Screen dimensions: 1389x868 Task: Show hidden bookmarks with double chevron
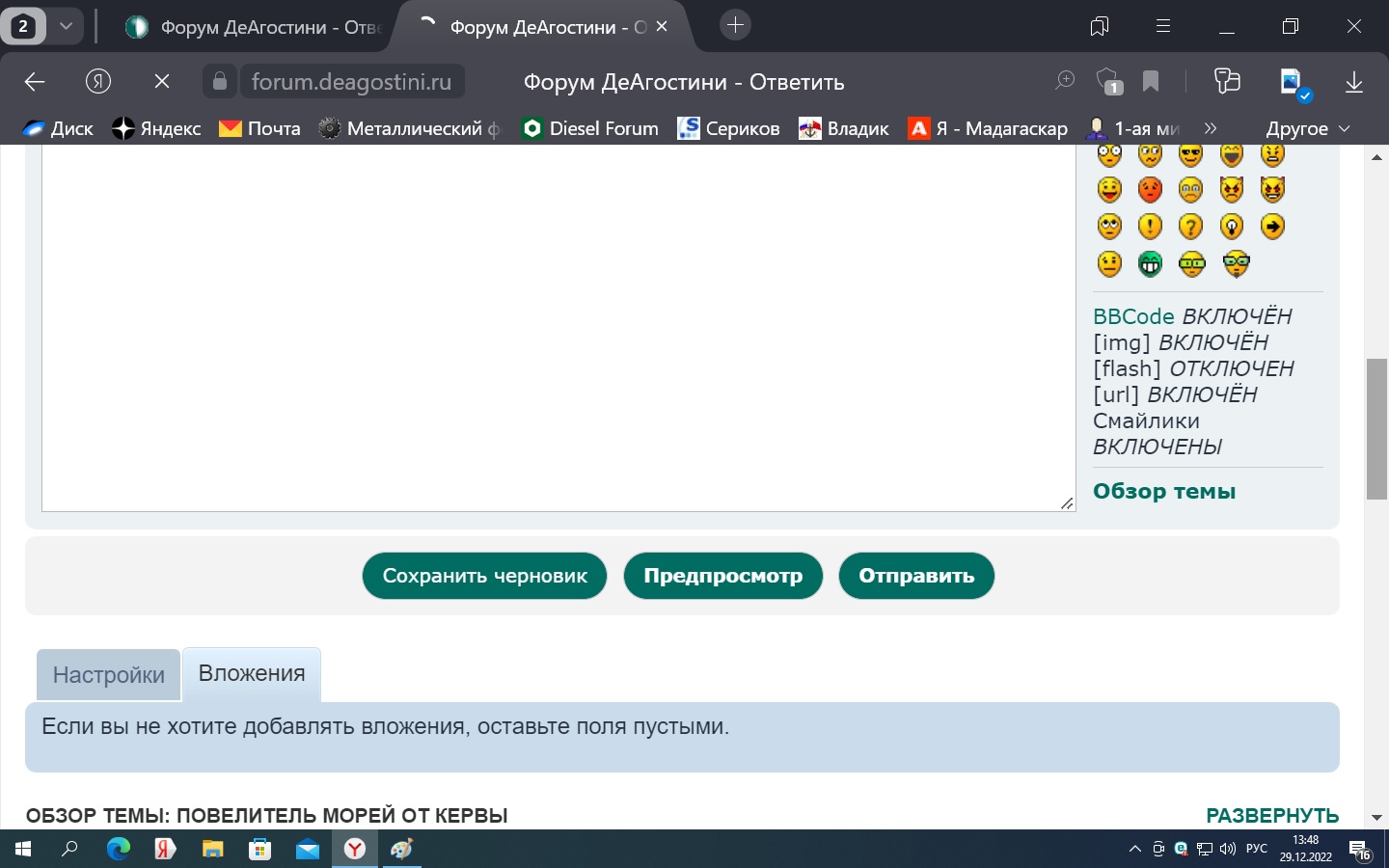[1211, 128]
